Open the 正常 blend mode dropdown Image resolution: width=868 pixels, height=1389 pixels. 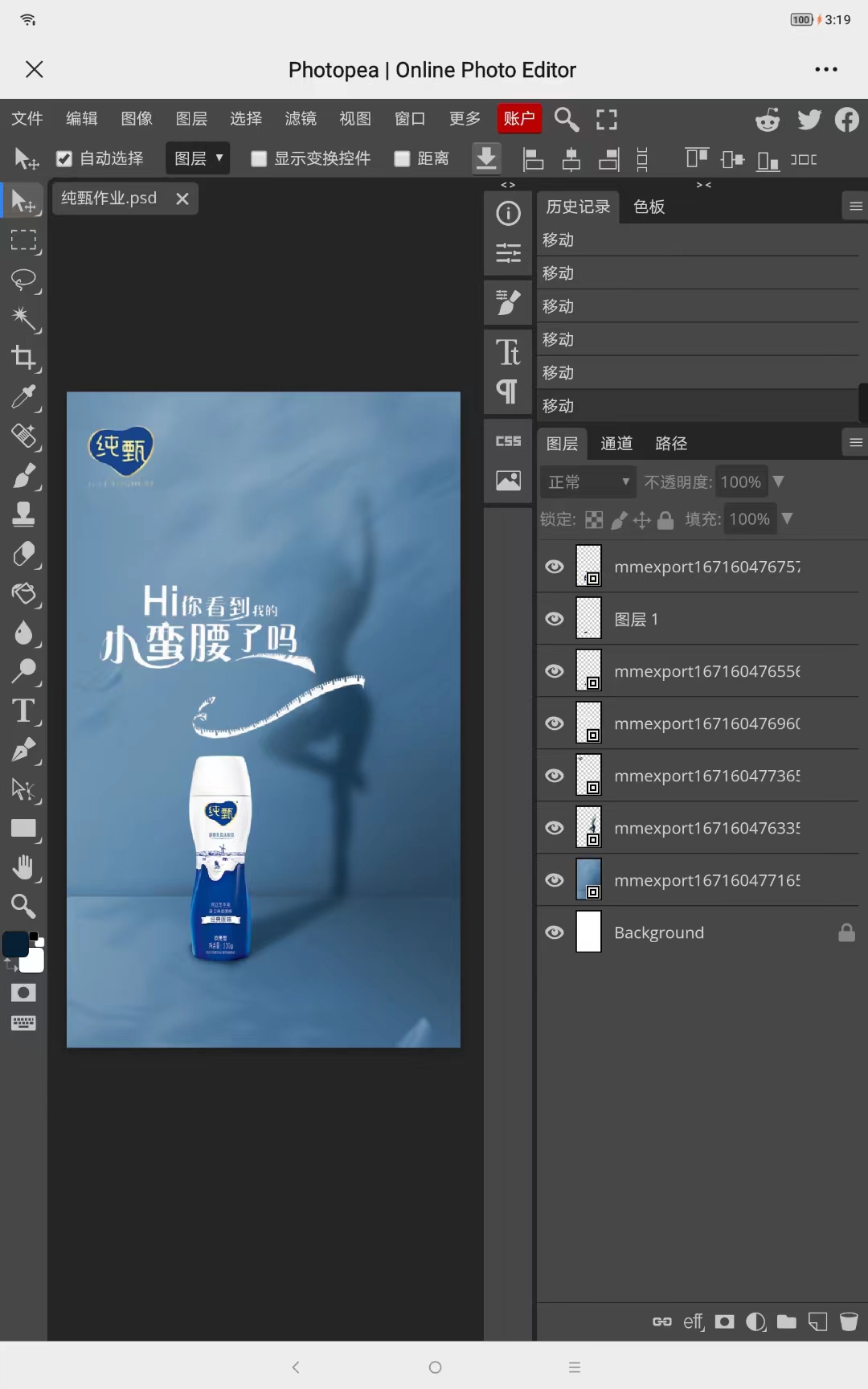coord(588,482)
